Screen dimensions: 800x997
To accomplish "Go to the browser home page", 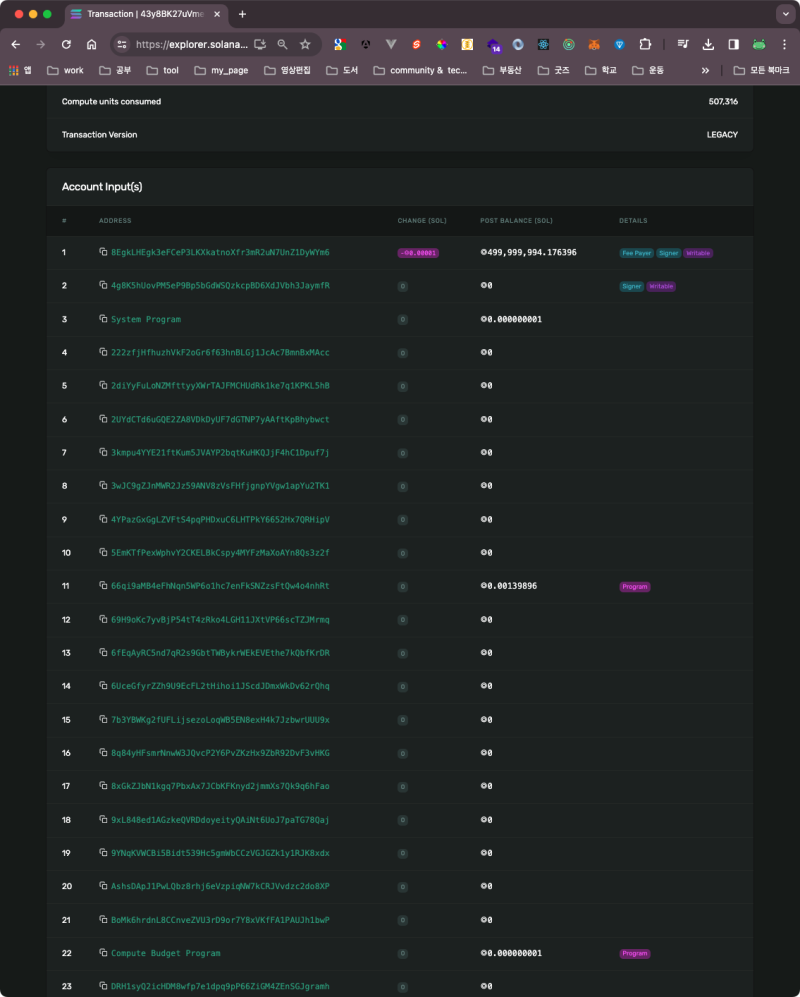I will 91,44.
